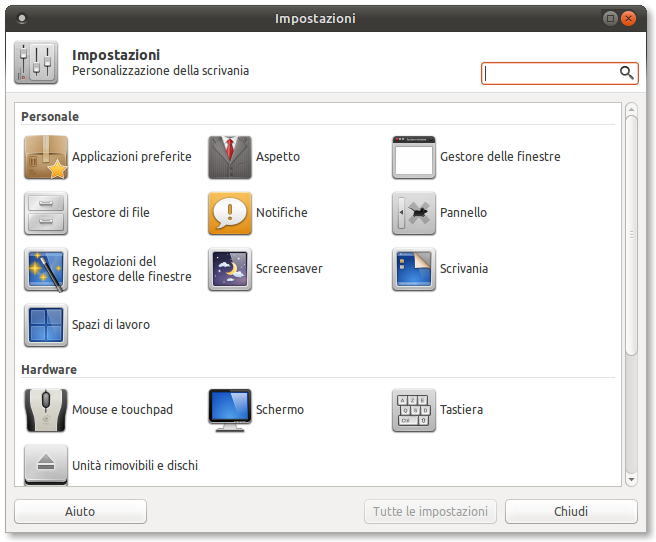Open the Gestore di file cabinet icon
Image resolution: width=656 pixels, height=542 pixels.
click(x=46, y=213)
